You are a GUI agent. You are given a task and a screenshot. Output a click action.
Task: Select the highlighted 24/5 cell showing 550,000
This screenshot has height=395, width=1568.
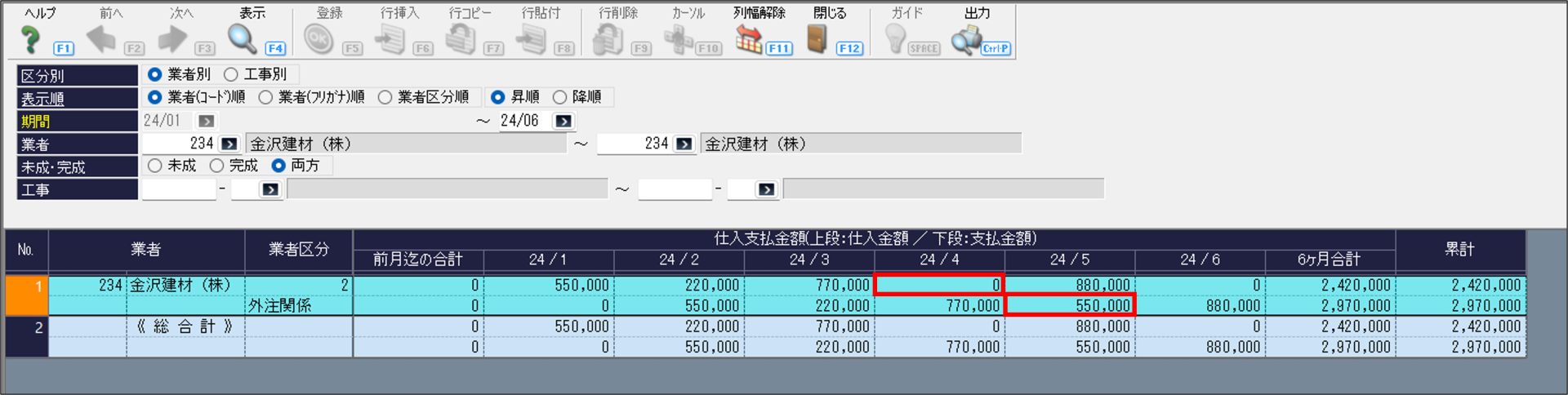[1069, 305]
